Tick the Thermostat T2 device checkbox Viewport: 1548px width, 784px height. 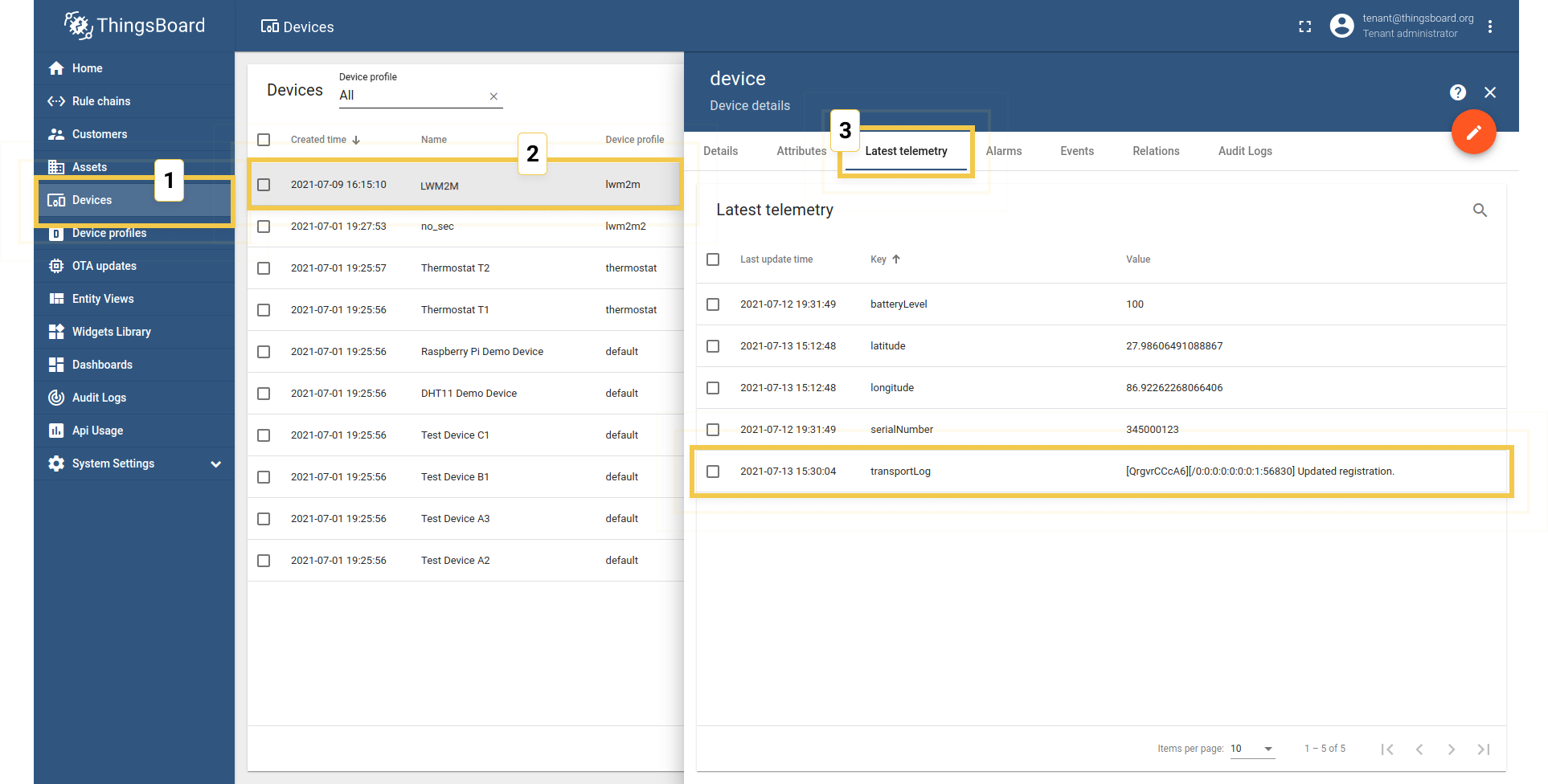pos(264,268)
